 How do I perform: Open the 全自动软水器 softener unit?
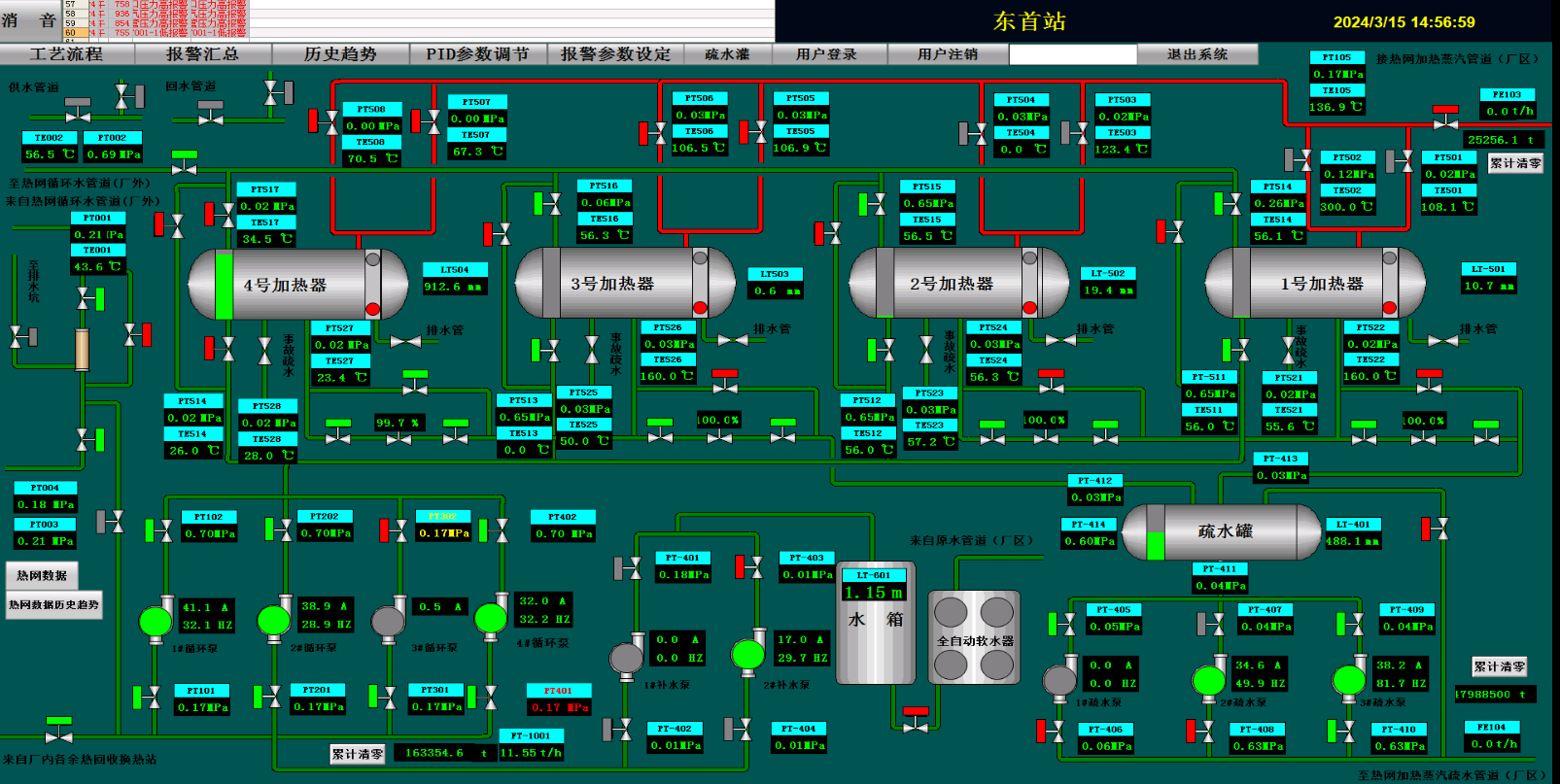click(974, 638)
